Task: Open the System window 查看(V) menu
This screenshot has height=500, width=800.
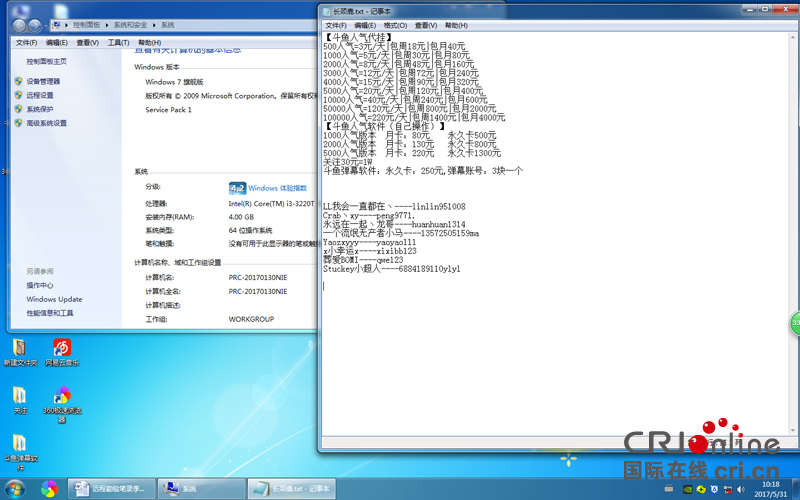Action: [87, 42]
